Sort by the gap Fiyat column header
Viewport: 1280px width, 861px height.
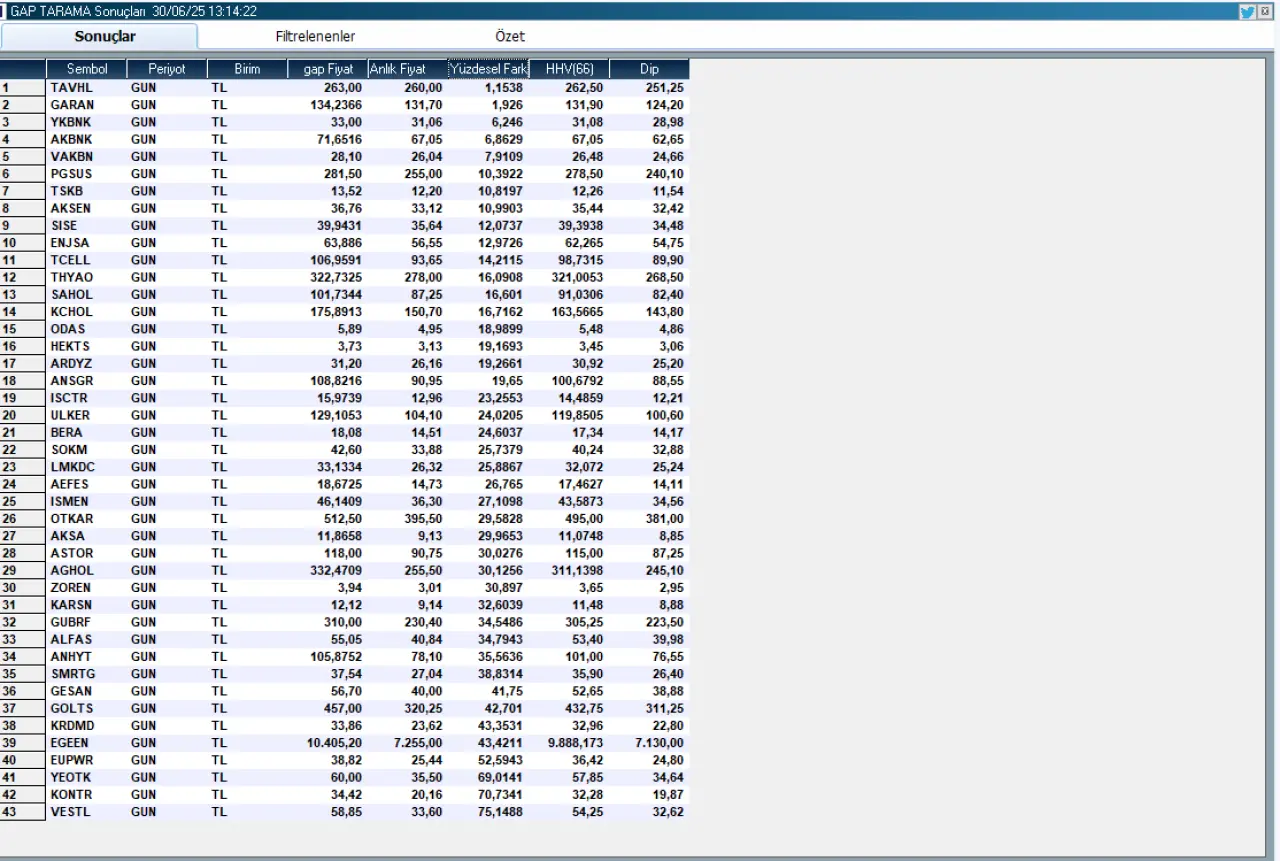click(x=328, y=69)
